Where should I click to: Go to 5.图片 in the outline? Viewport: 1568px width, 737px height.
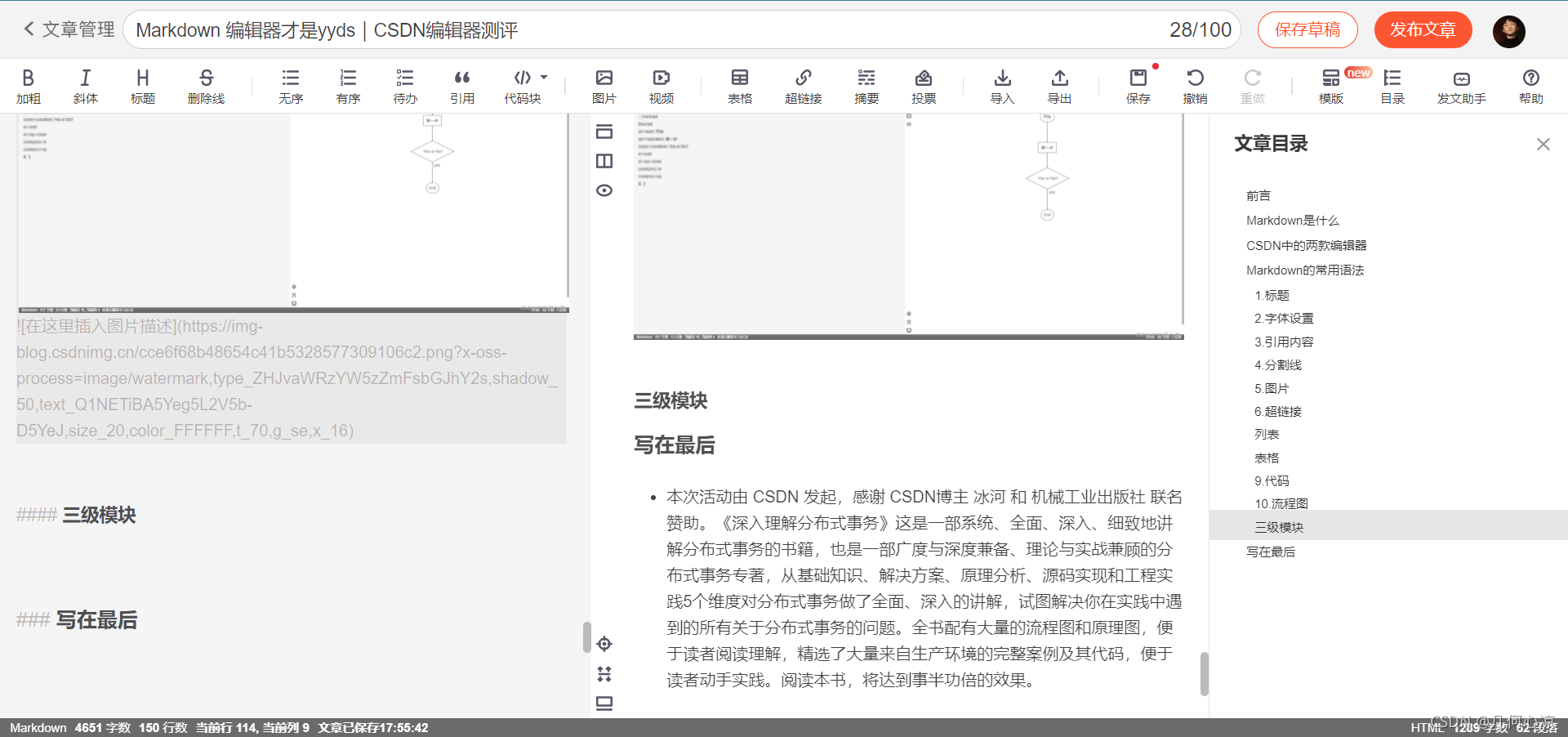click(1272, 389)
